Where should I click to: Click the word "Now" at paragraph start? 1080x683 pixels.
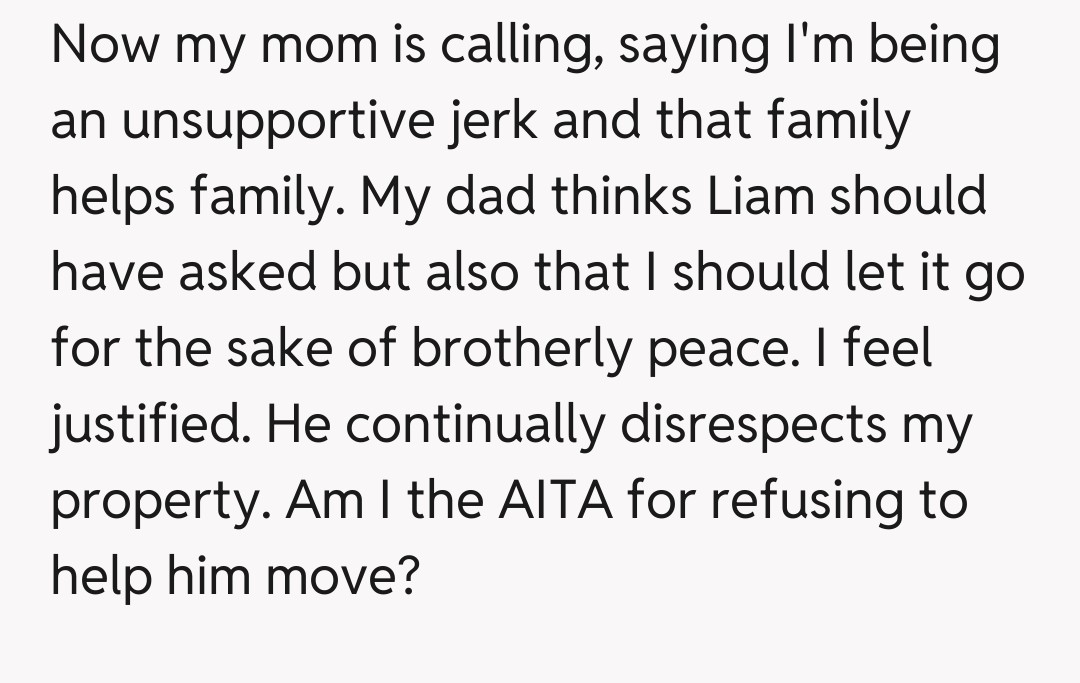105,47
